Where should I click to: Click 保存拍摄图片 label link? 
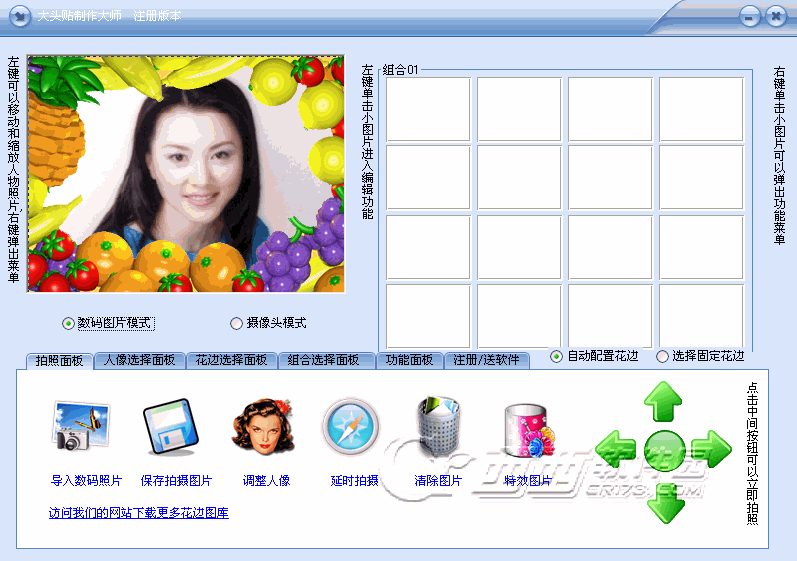click(176, 481)
